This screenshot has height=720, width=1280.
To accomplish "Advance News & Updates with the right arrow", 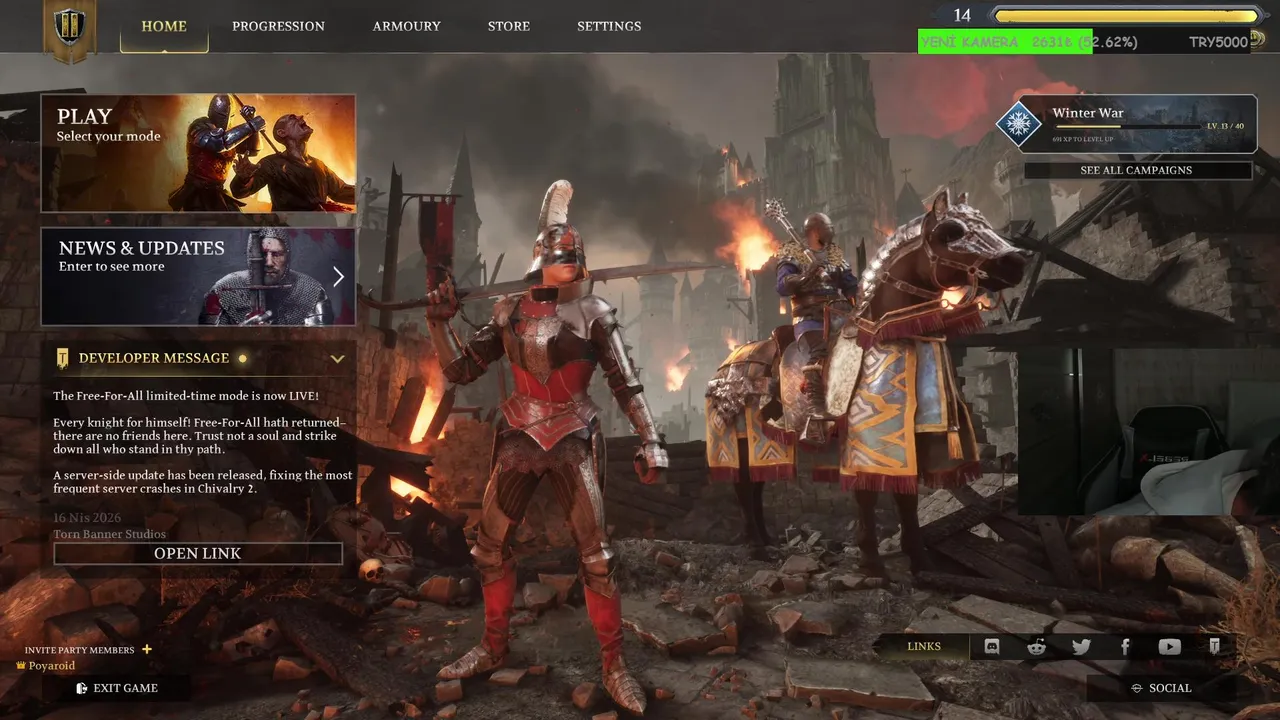I will point(338,277).
